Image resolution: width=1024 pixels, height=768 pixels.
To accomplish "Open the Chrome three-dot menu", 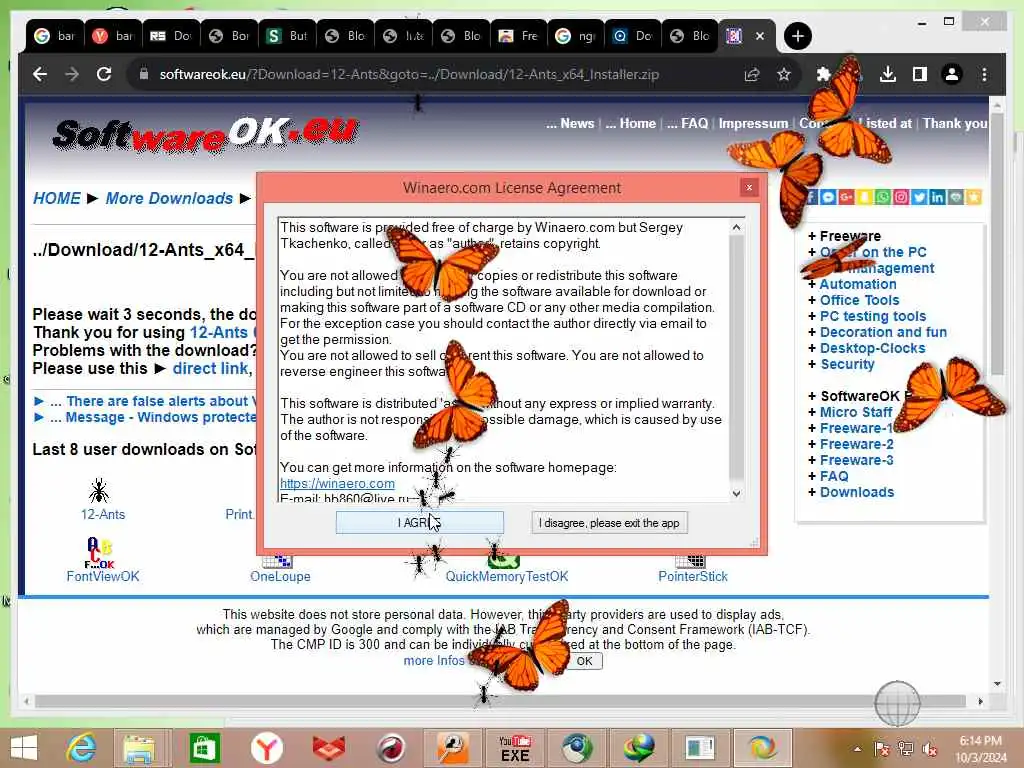I will tap(984, 74).
